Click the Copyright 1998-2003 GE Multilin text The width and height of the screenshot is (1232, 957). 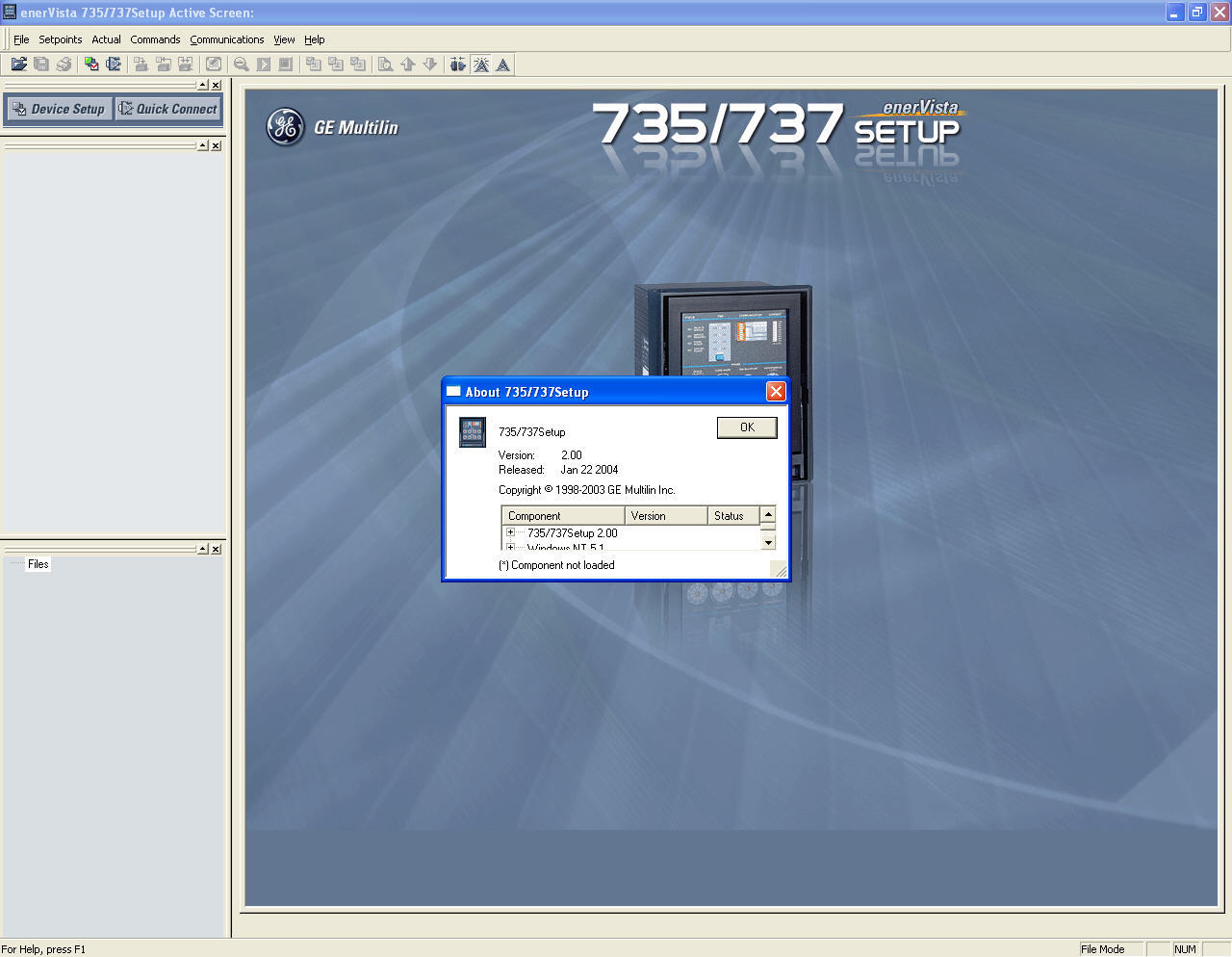[x=587, y=490]
